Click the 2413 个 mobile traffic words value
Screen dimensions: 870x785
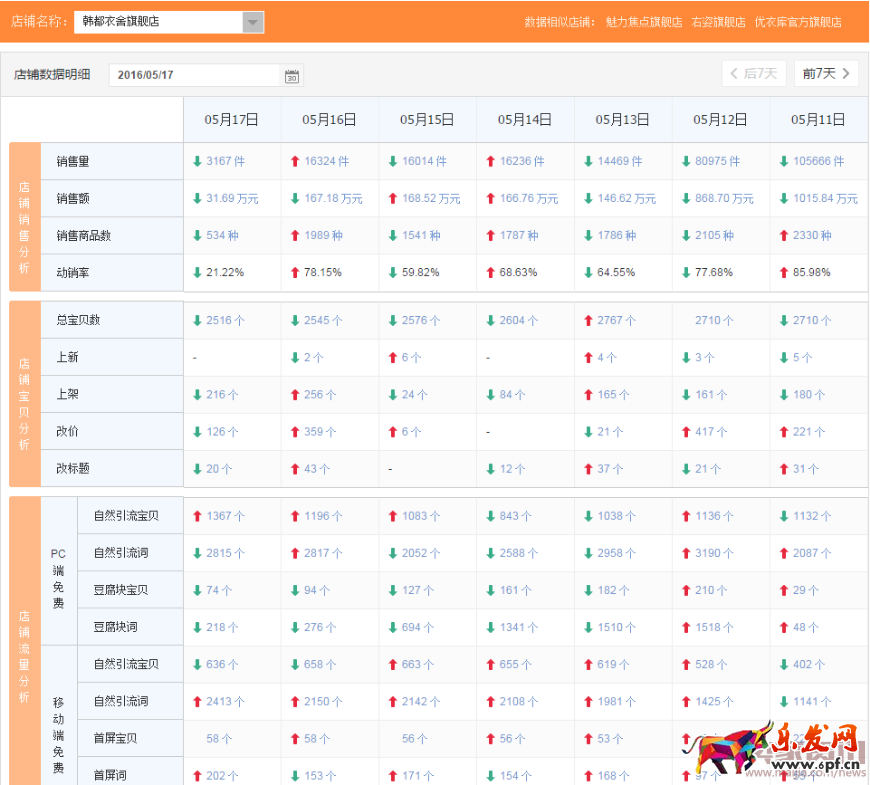coord(225,702)
